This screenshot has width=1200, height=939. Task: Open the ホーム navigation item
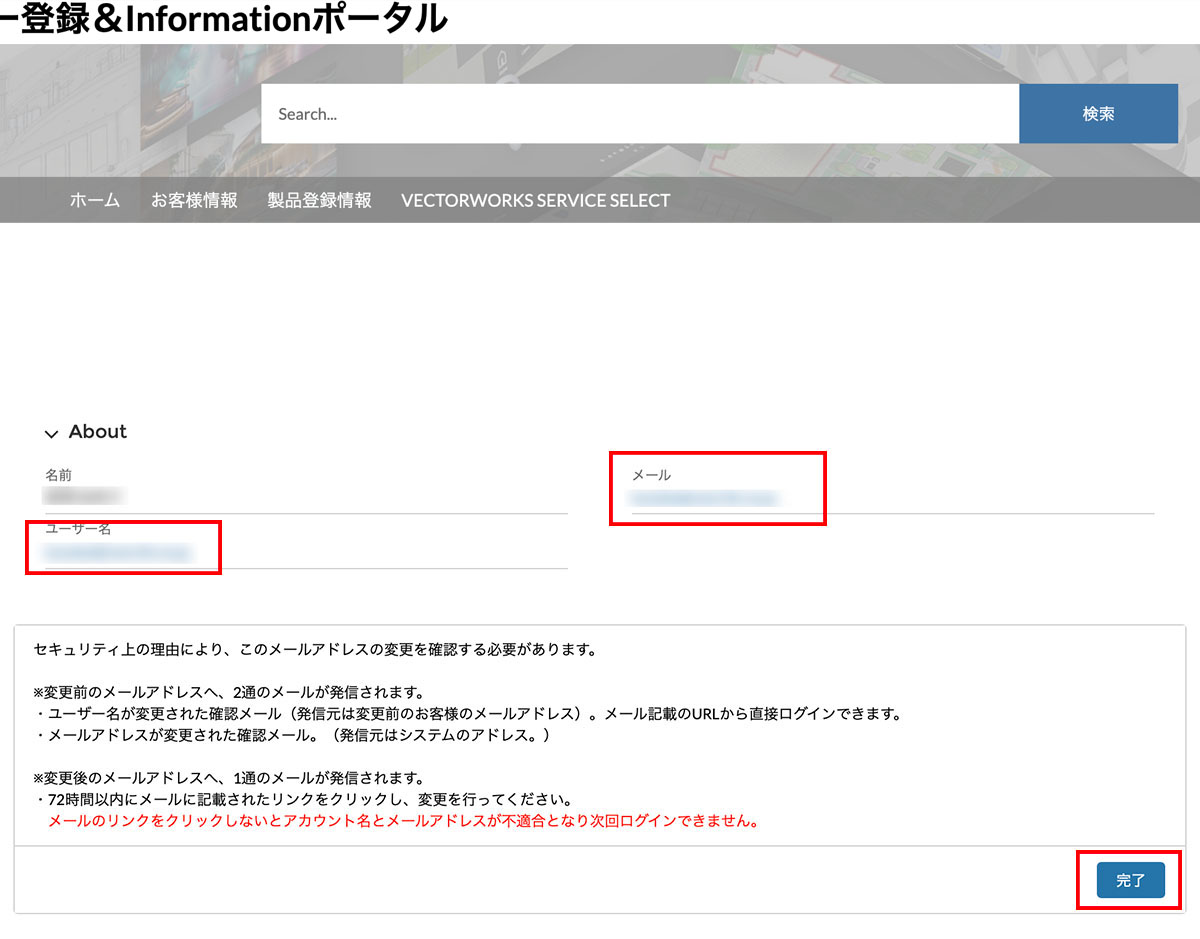pos(95,200)
